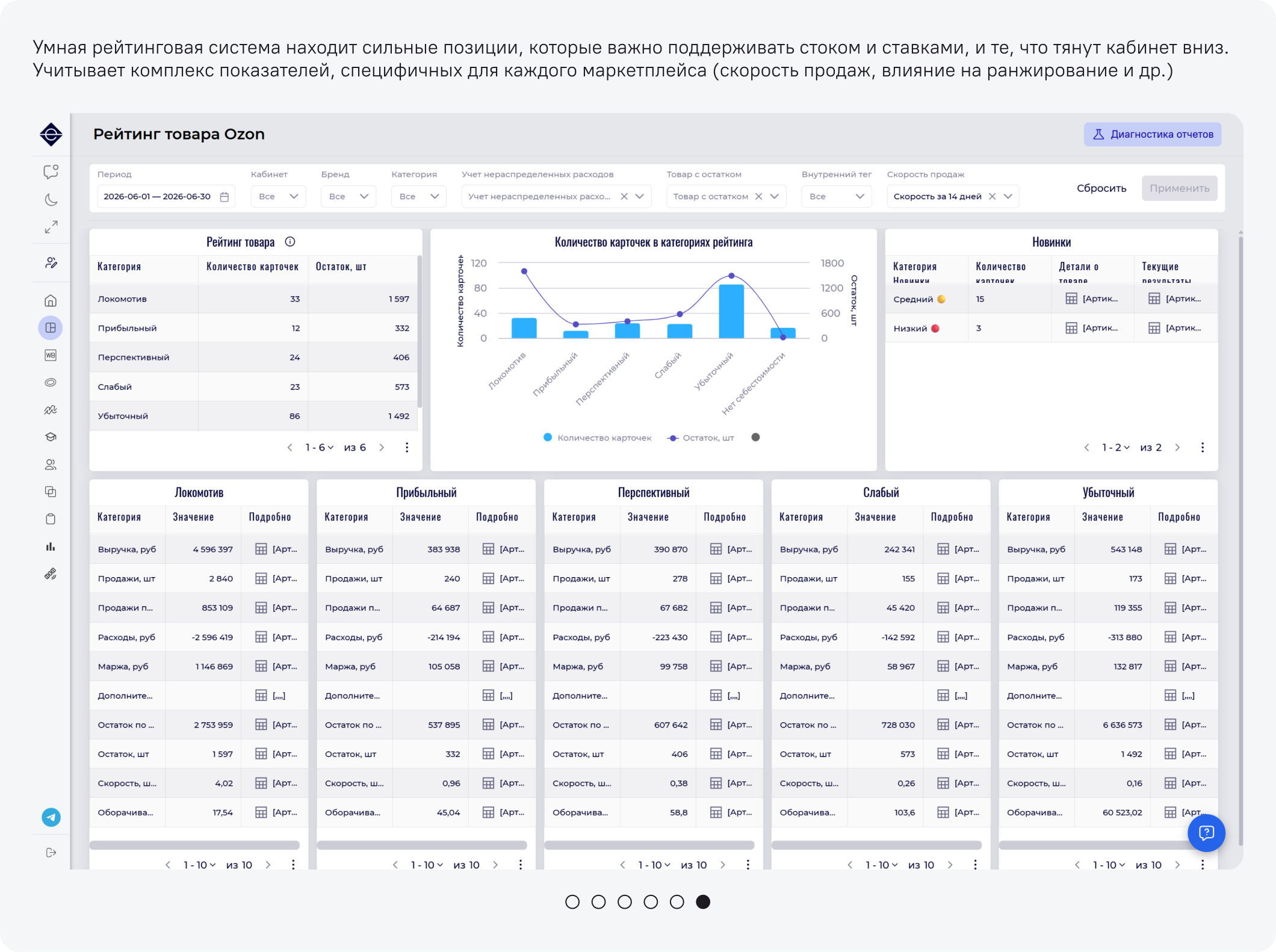Open the three-dot menu of Новинки table
Image resolution: width=1276 pixels, height=952 pixels.
point(1203,447)
